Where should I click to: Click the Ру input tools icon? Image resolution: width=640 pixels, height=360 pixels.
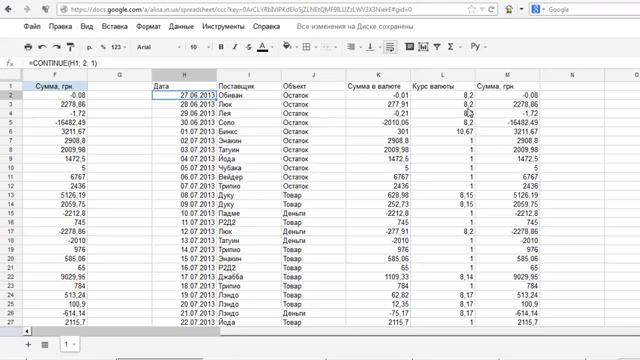475,47
